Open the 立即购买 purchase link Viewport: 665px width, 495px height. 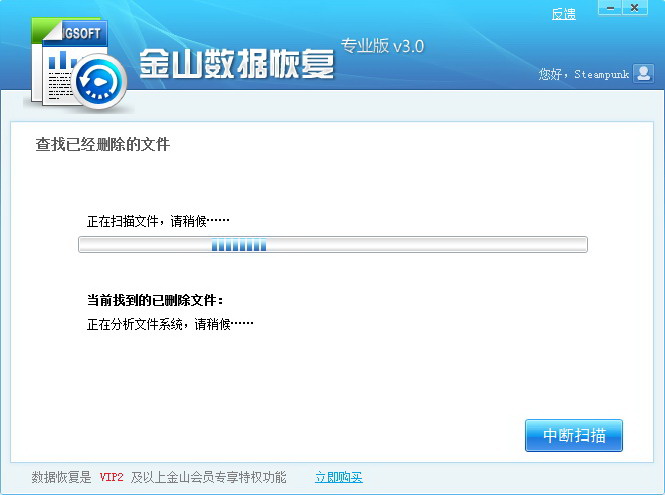[x=338, y=477]
